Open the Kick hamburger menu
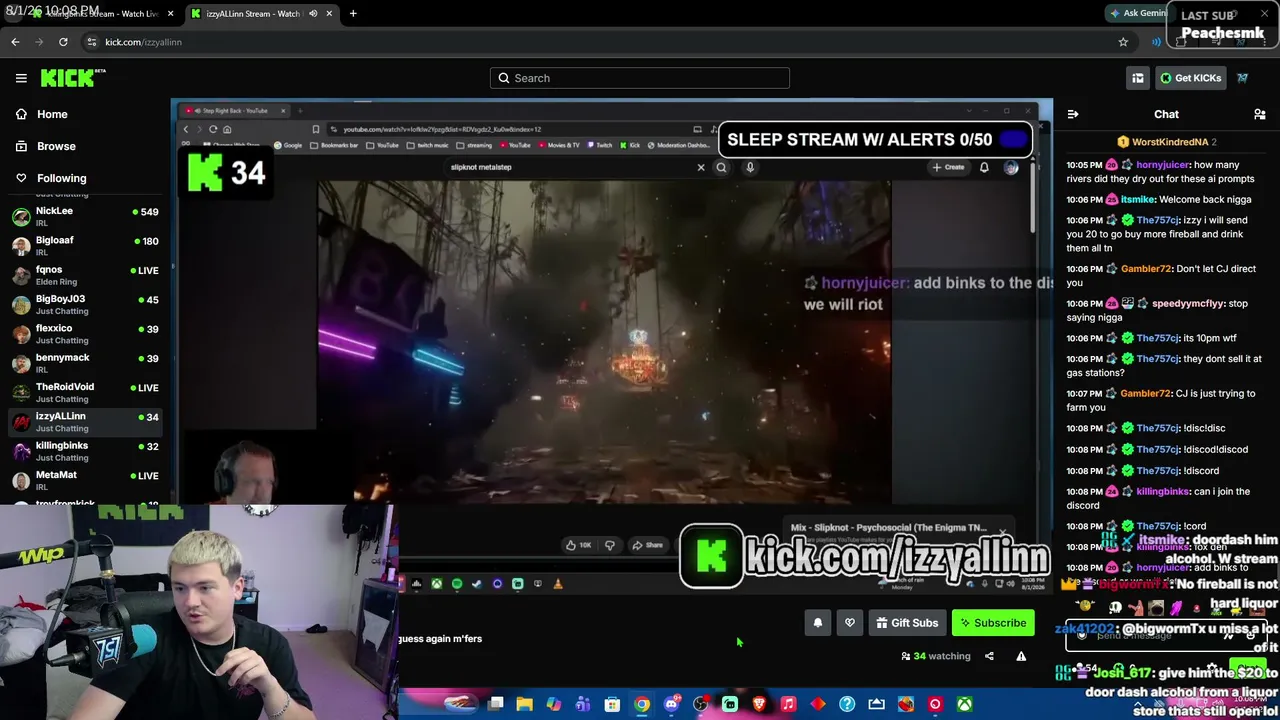Screen dimensions: 1280x720 pyautogui.click(x=21, y=78)
